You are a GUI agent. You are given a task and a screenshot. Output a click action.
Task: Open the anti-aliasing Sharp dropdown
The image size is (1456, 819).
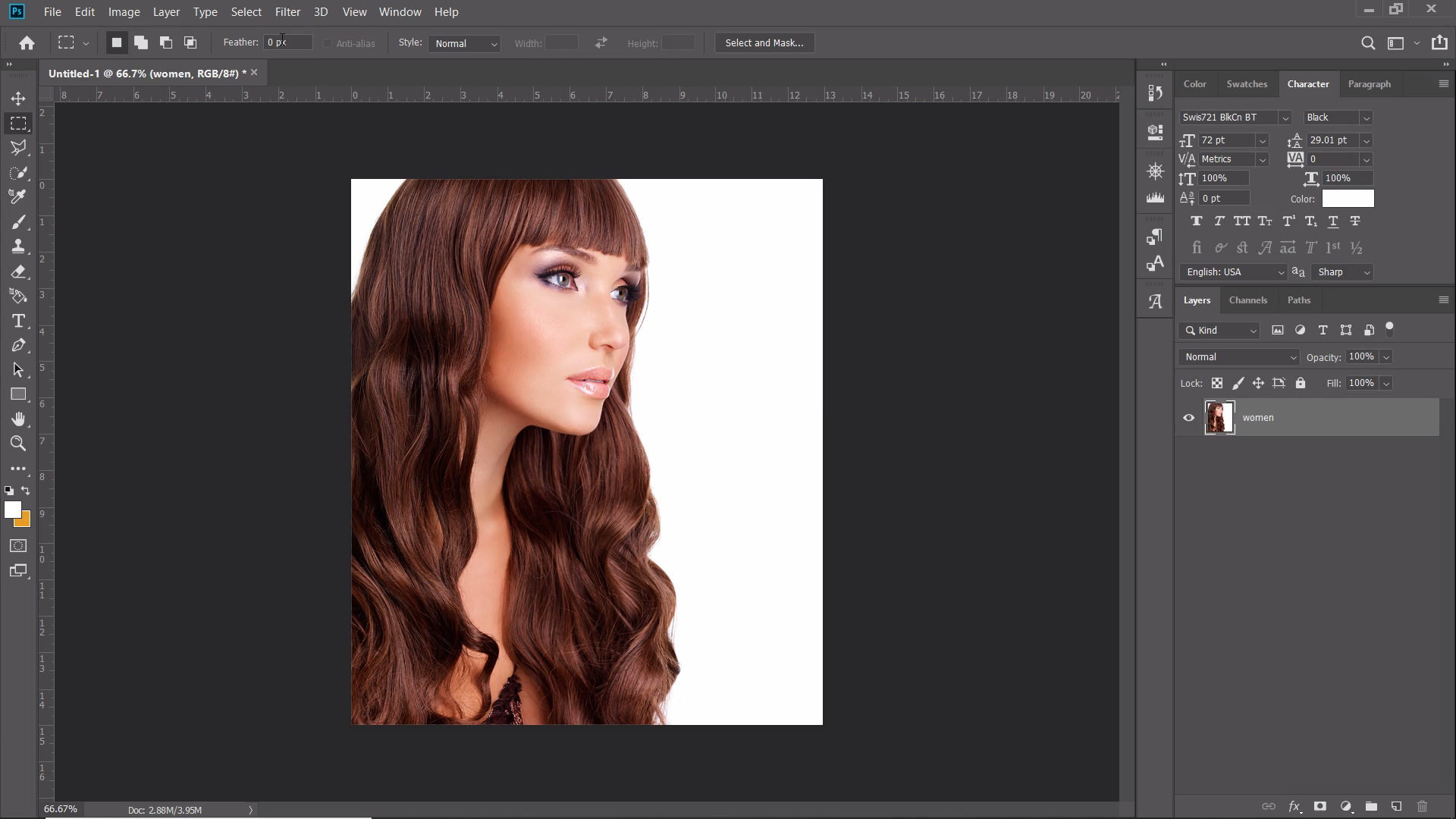pos(1342,272)
